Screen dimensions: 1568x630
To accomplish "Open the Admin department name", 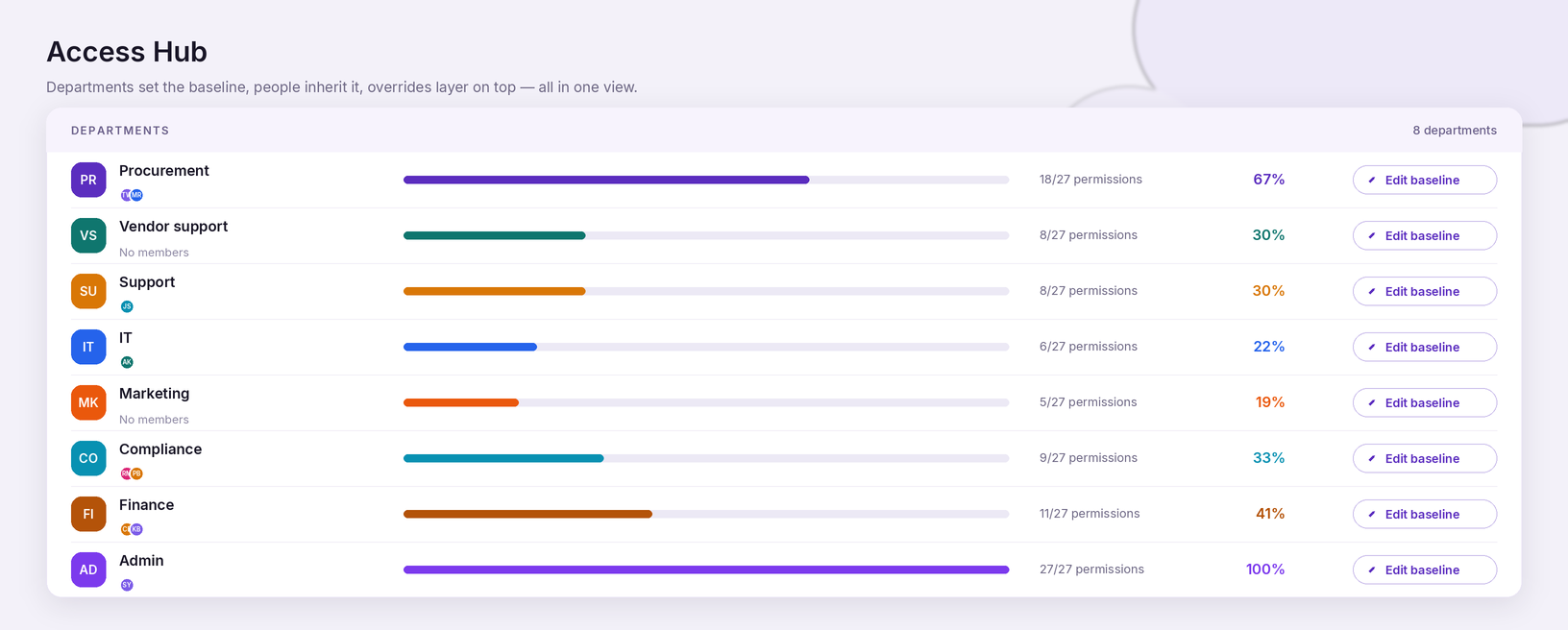I will point(141,561).
